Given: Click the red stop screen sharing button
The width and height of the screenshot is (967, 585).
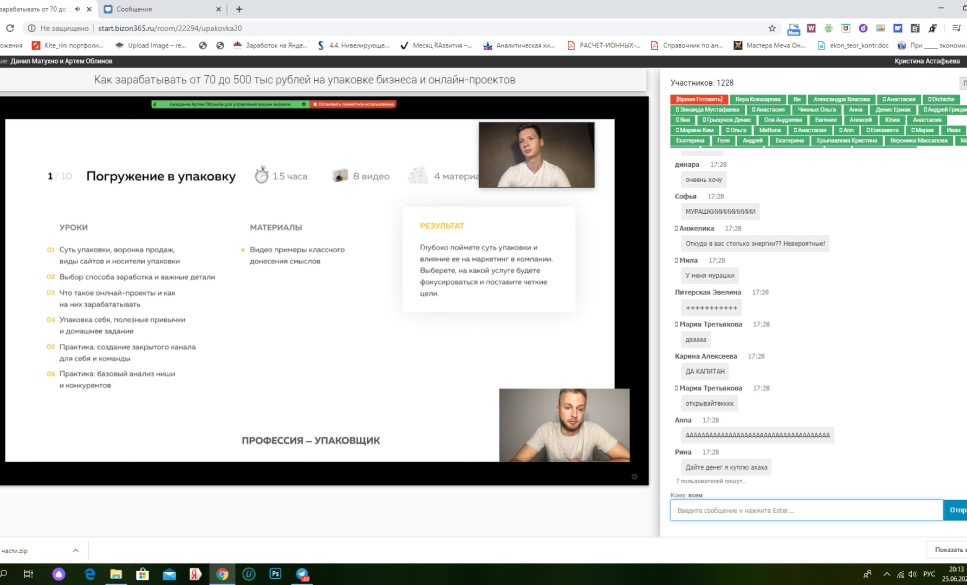Looking at the screenshot, I should pyautogui.click(x=352, y=104).
